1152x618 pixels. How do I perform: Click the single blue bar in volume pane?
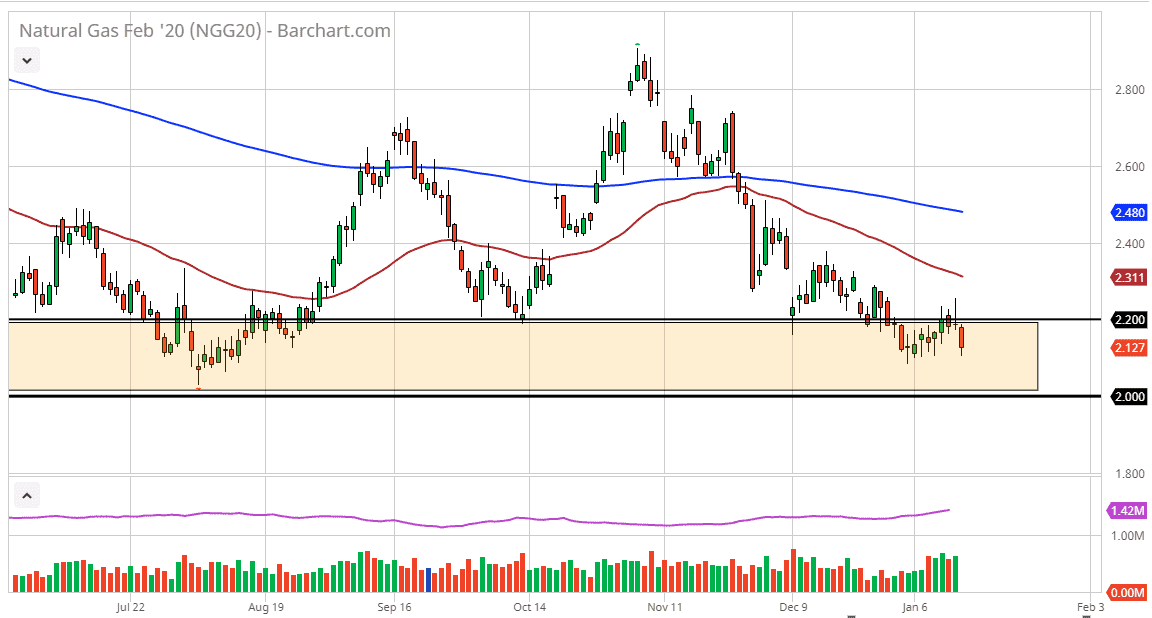(x=429, y=580)
